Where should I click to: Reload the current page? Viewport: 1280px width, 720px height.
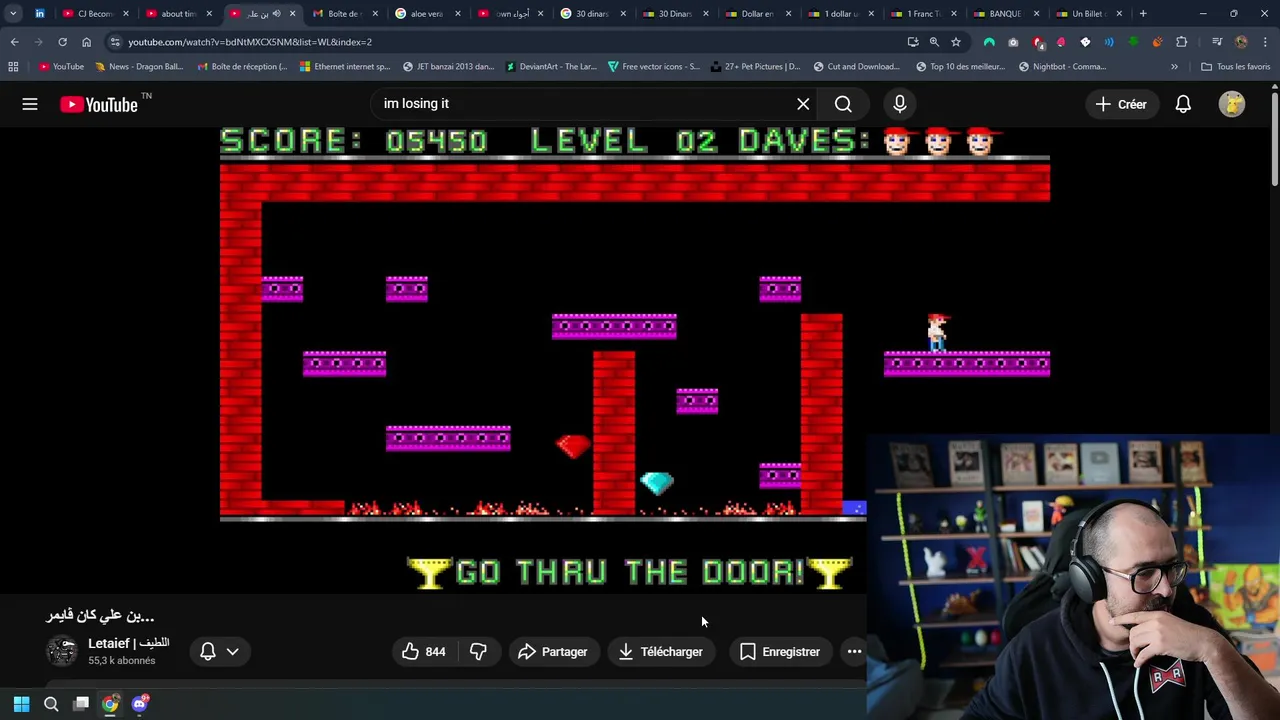click(x=62, y=42)
